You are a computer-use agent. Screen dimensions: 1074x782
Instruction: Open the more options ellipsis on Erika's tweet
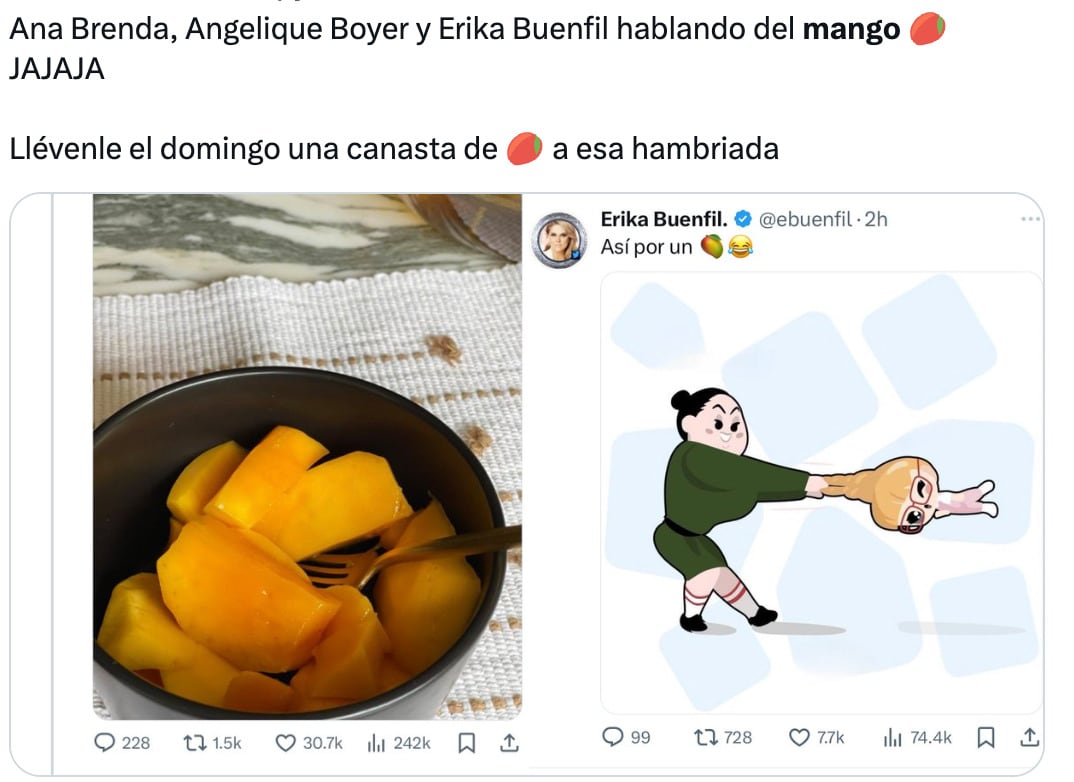click(x=1031, y=219)
